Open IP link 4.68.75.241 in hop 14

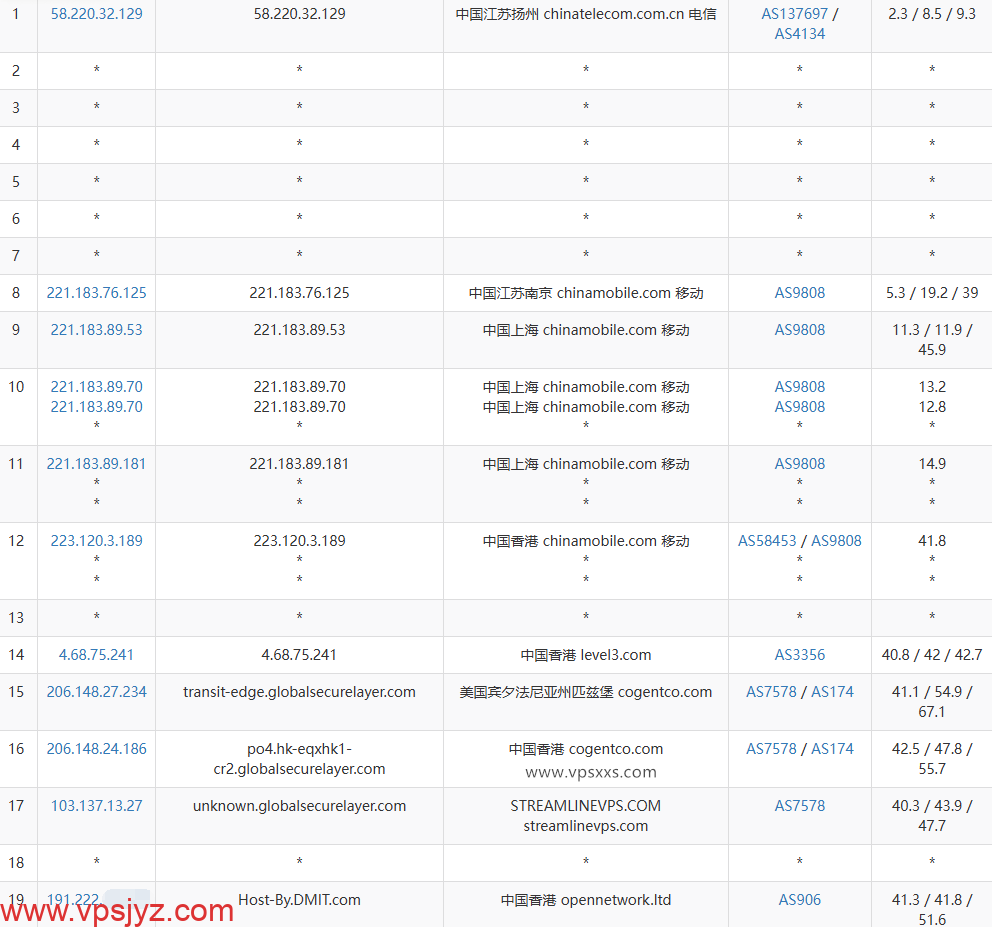pos(97,655)
